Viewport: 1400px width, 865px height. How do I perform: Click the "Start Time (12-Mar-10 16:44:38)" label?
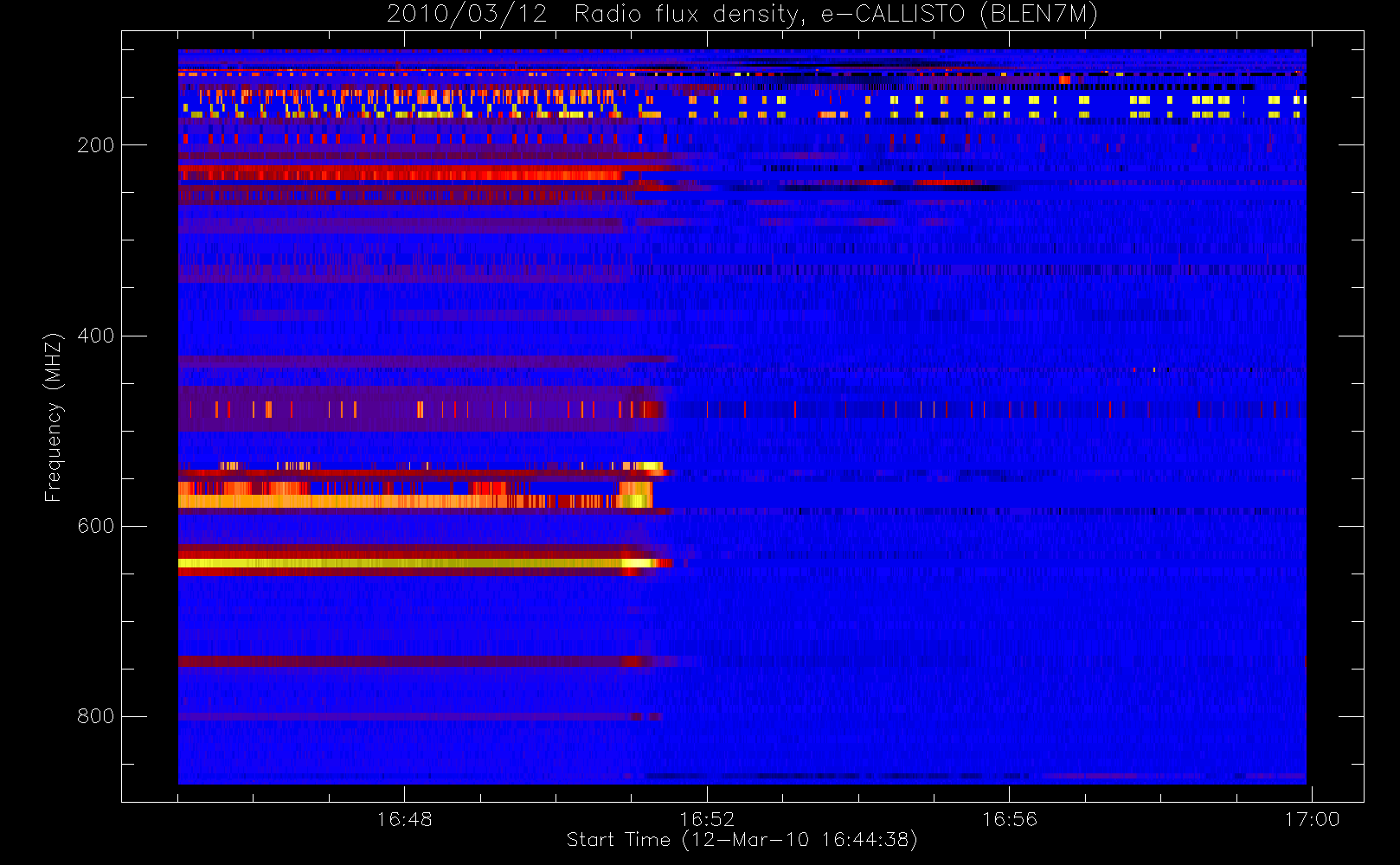pyautogui.click(x=742, y=840)
